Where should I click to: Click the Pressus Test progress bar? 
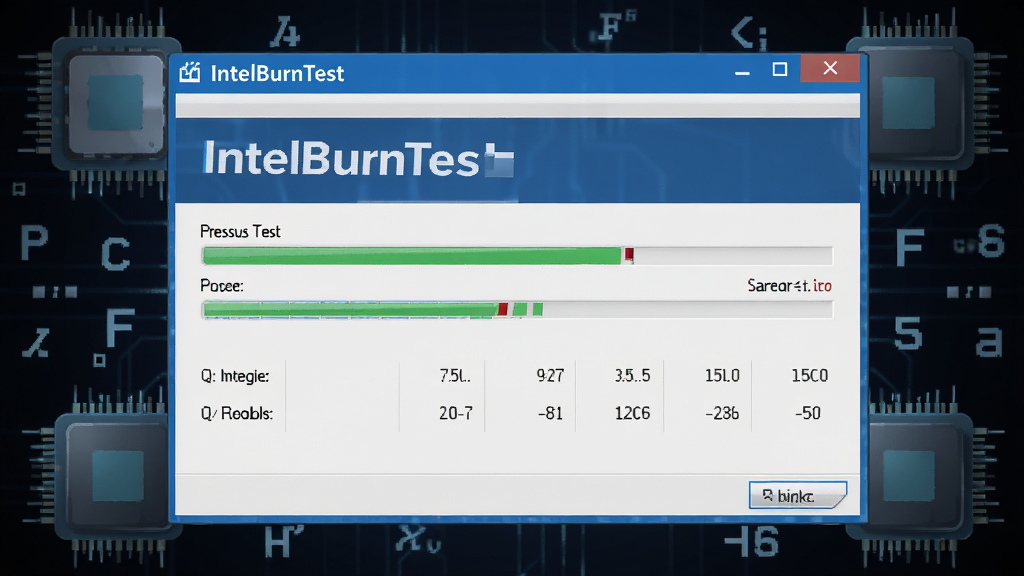[517, 255]
